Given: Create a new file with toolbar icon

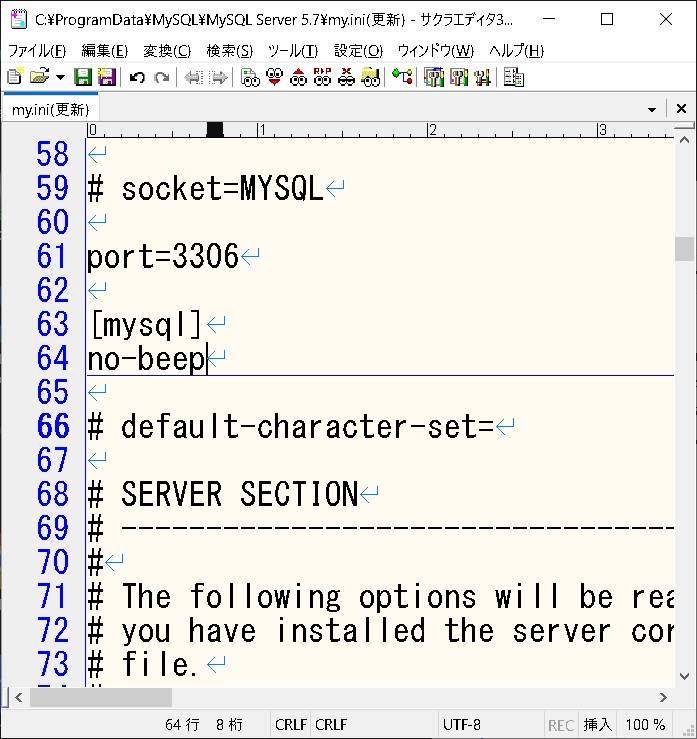Looking at the screenshot, I should [15, 77].
